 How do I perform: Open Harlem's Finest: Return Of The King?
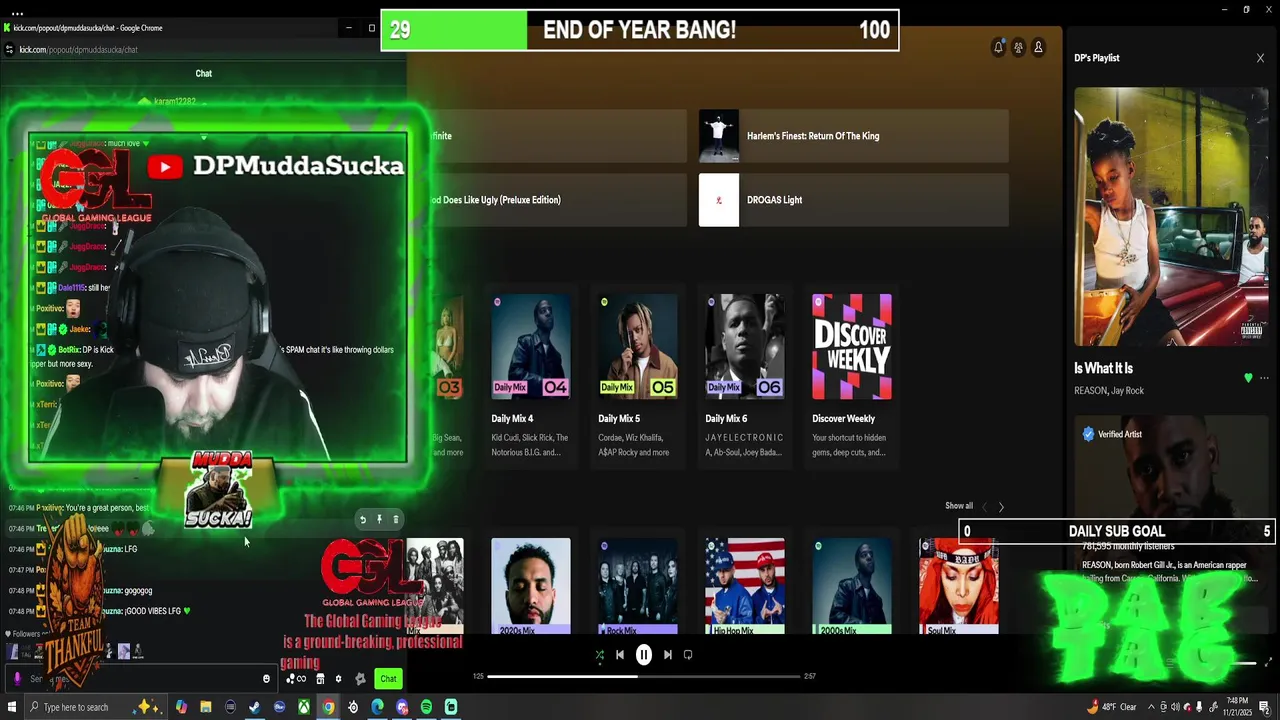(x=853, y=136)
